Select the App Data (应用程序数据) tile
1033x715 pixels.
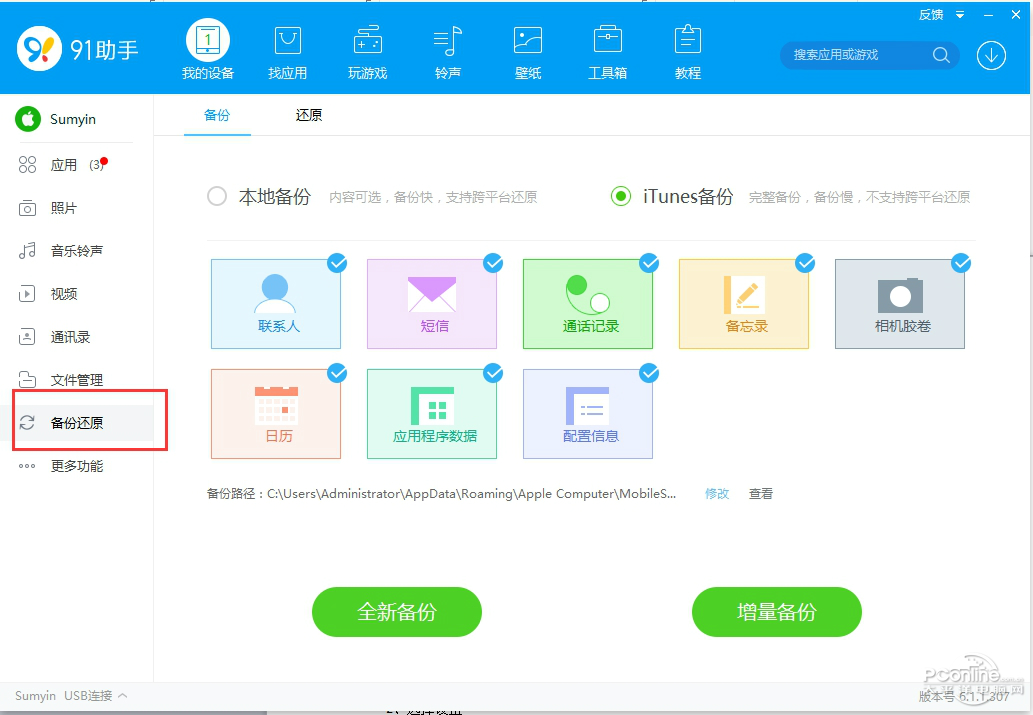(432, 414)
